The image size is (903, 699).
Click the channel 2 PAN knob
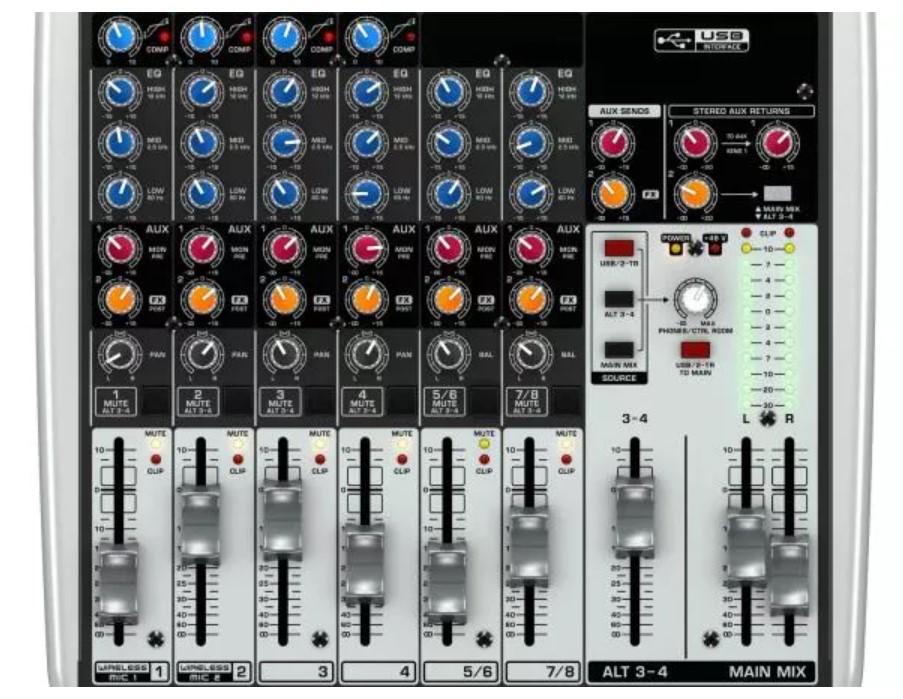pyautogui.click(x=202, y=352)
